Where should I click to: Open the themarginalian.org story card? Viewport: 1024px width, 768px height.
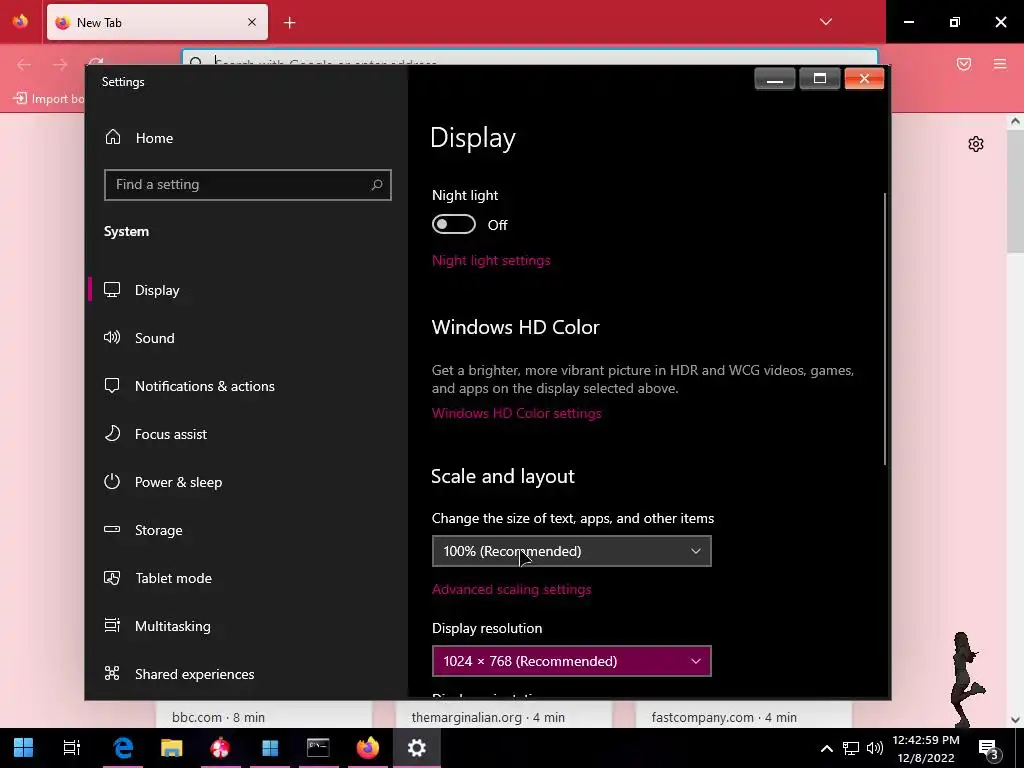504,715
